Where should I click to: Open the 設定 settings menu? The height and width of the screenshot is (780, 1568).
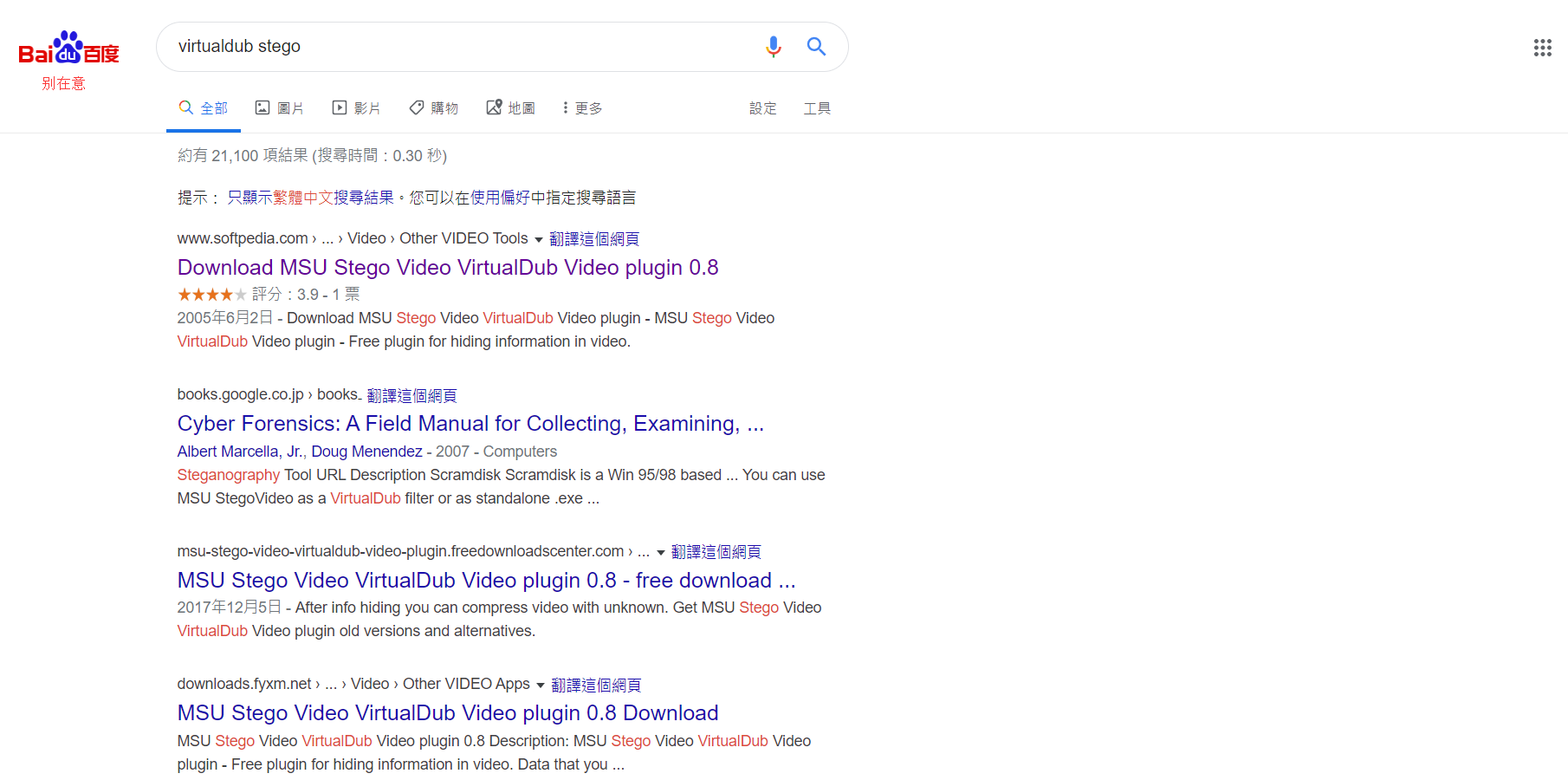762,108
